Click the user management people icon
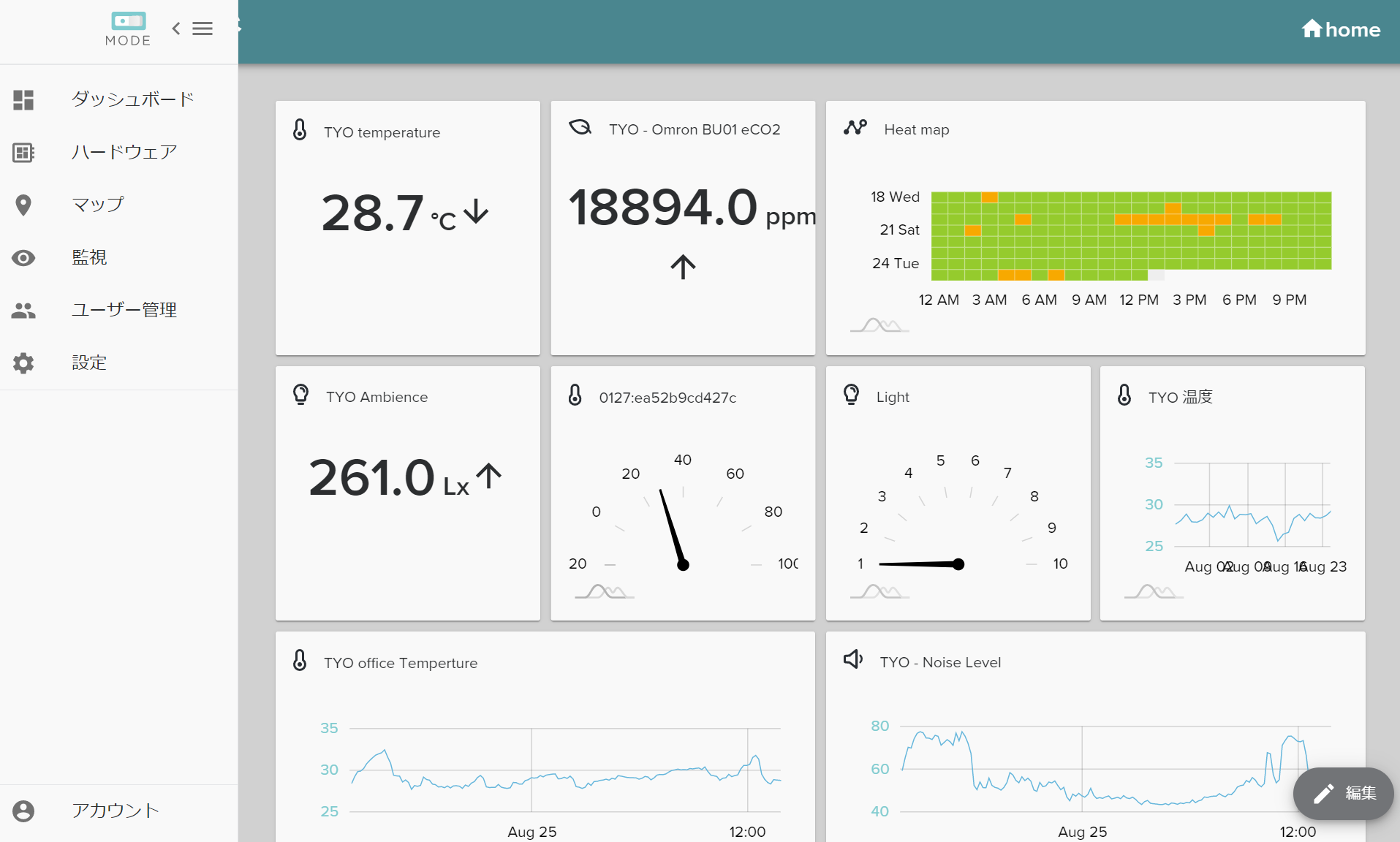 pos(23,311)
